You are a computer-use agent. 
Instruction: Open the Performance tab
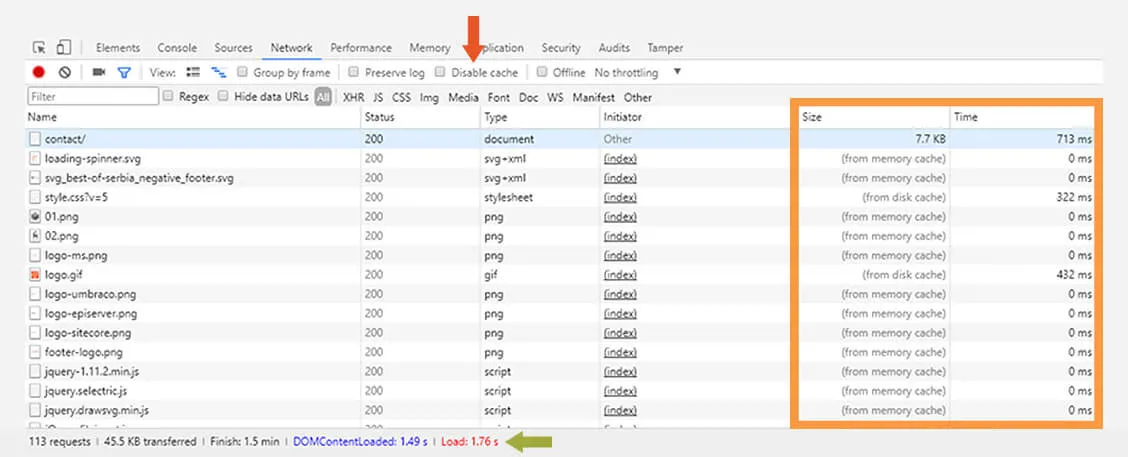click(361, 47)
